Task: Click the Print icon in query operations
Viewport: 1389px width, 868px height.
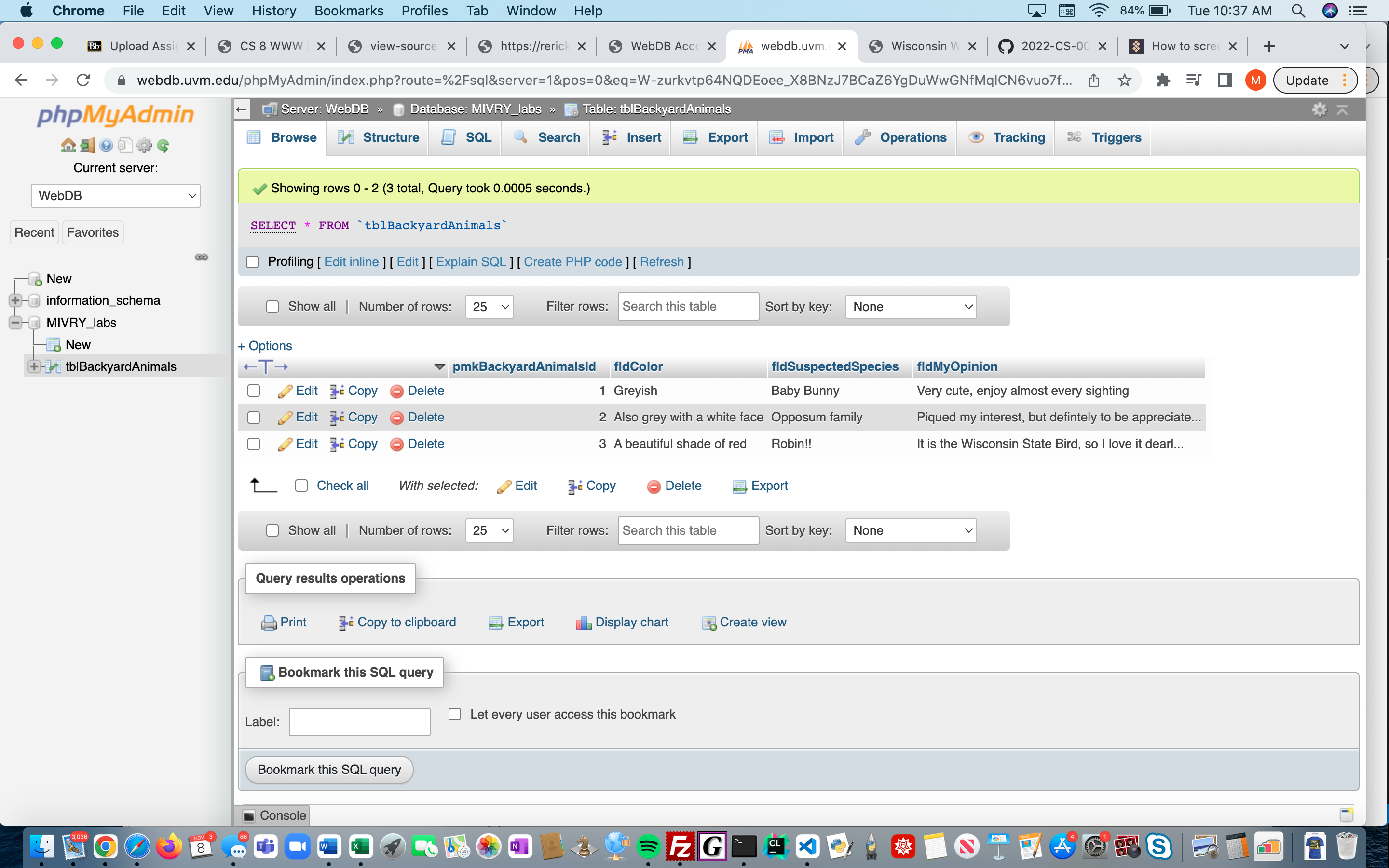Action: (269, 622)
